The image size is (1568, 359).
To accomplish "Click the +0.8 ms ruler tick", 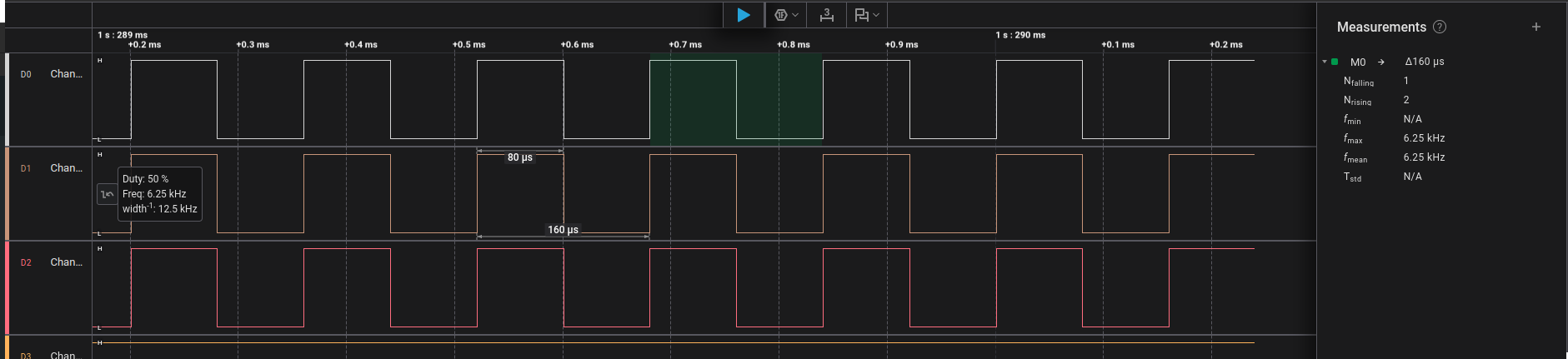I will [794, 45].
